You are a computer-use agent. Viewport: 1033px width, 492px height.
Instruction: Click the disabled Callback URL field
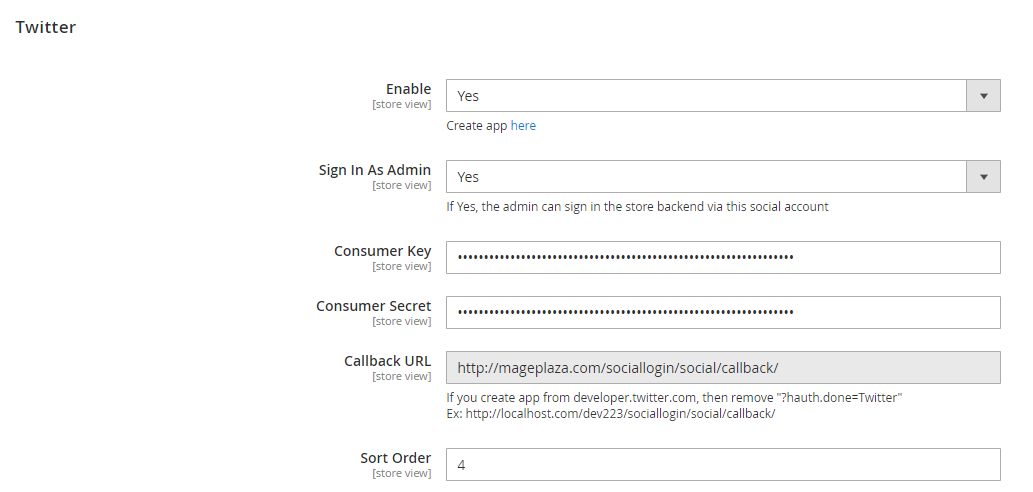pos(722,367)
